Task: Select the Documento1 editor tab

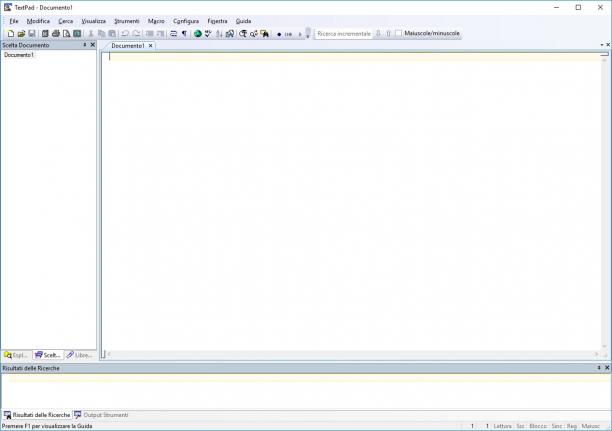Action: click(128, 46)
